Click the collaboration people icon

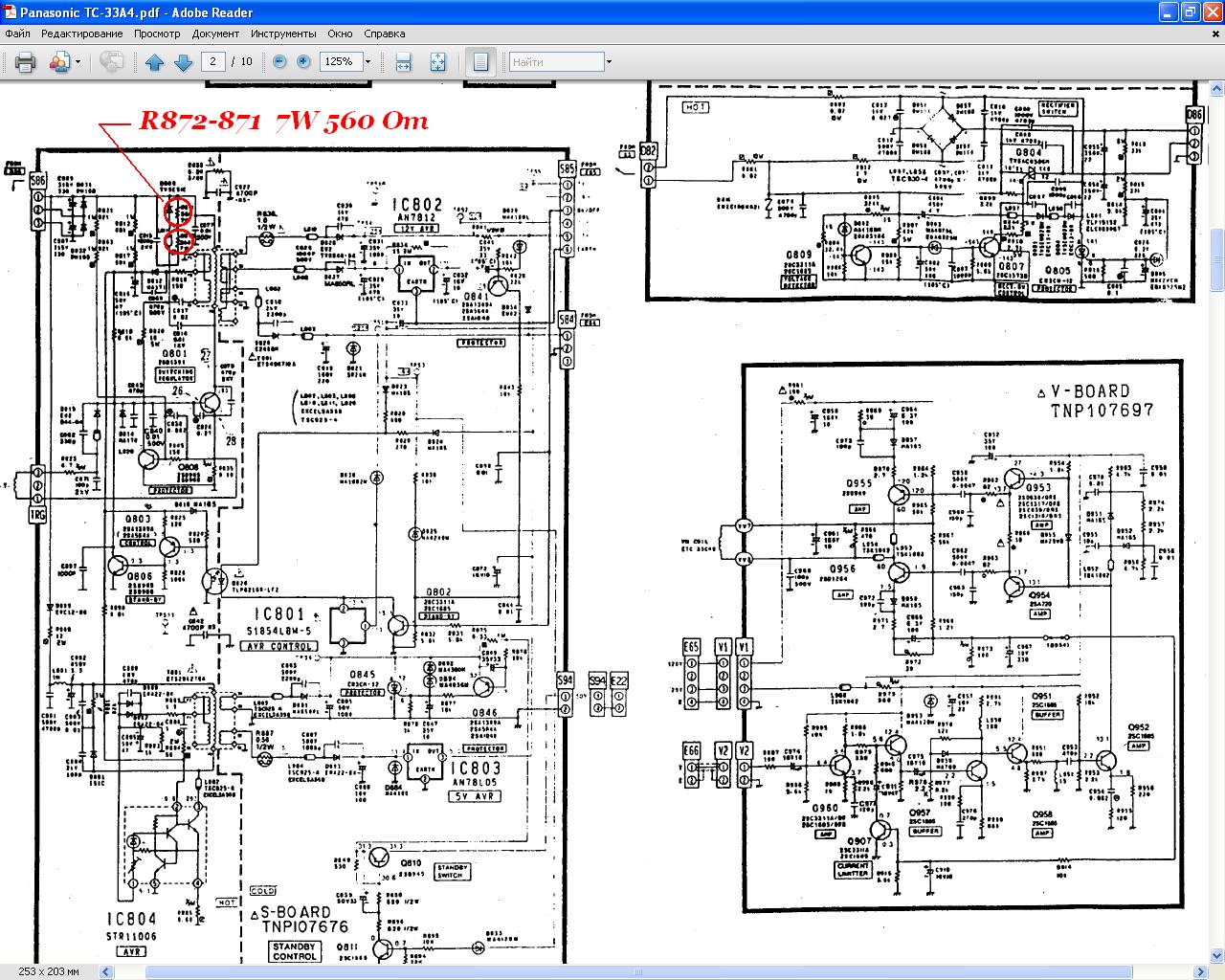(x=59, y=62)
